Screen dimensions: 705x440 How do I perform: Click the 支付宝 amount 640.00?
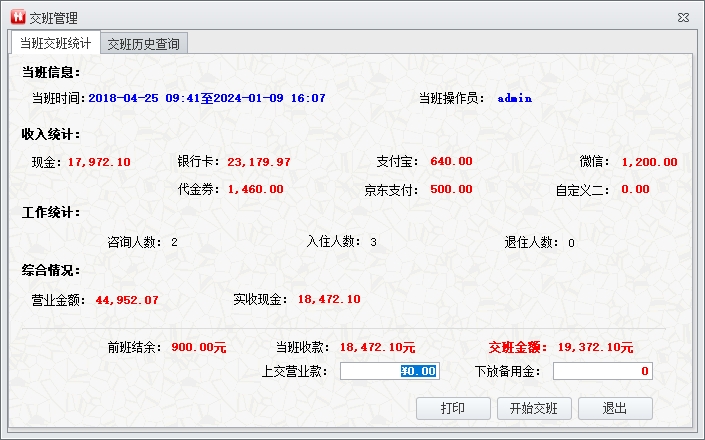point(451,162)
